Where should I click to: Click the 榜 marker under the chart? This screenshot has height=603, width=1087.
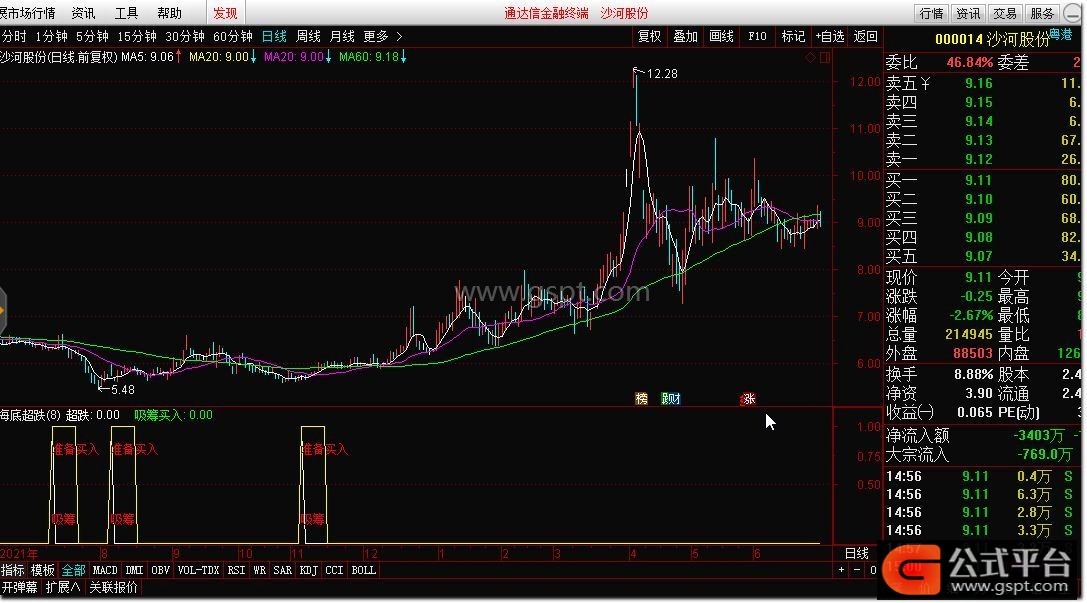pyautogui.click(x=641, y=399)
